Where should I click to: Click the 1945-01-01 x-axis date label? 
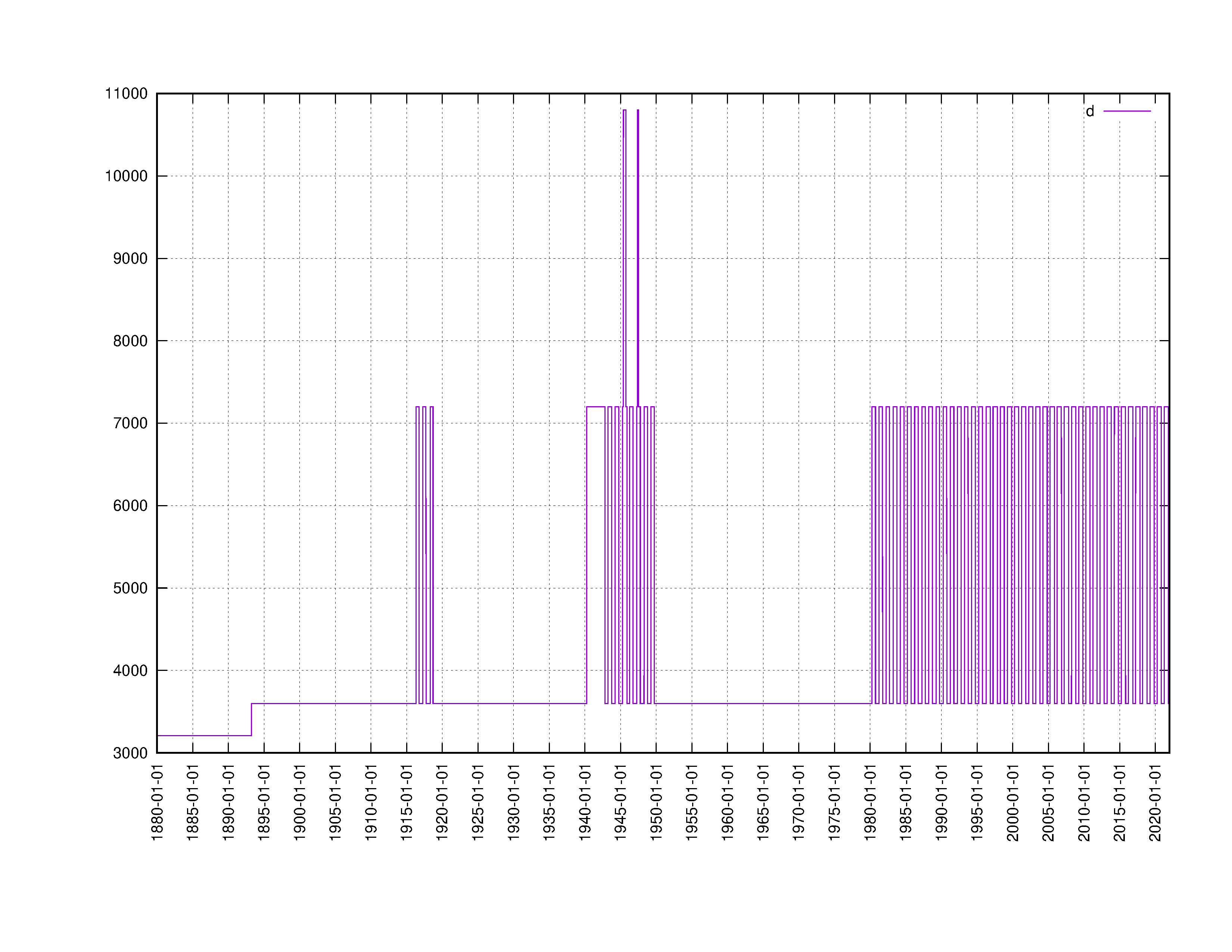click(620, 803)
